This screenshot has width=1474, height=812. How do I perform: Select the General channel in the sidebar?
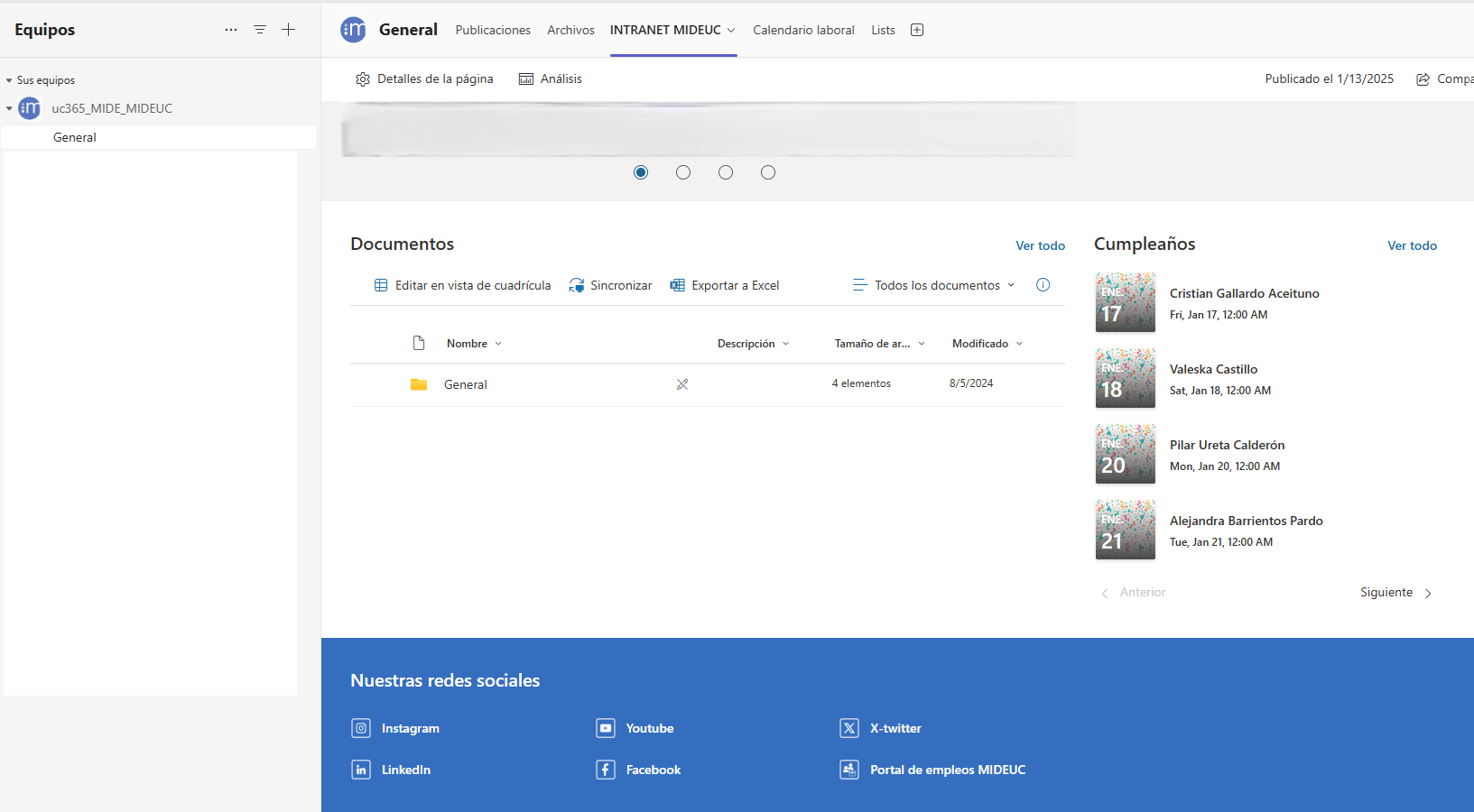[x=159, y=137]
